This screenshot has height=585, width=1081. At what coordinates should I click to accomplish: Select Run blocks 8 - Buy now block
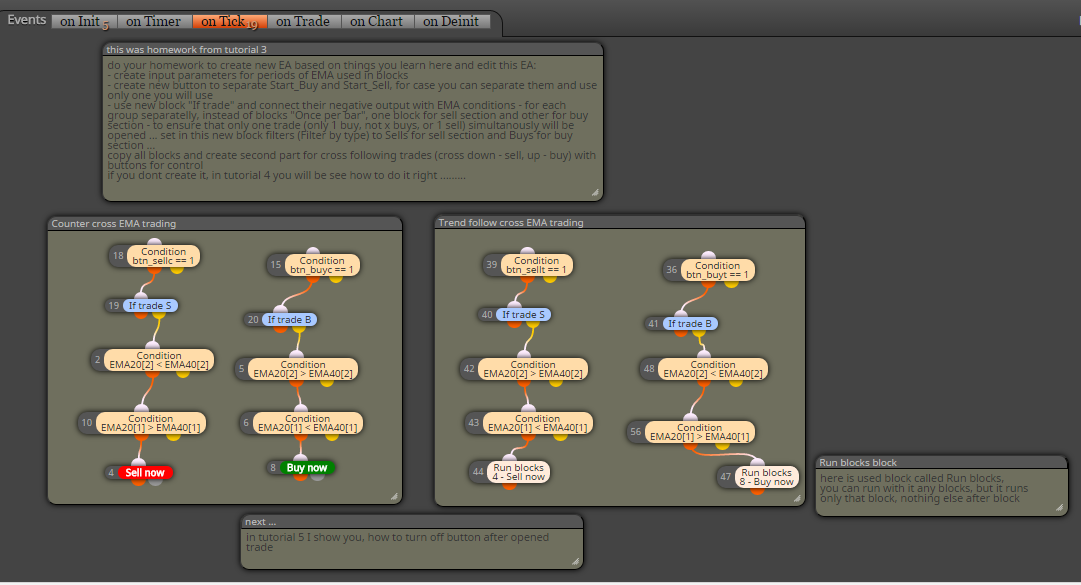click(767, 477)
